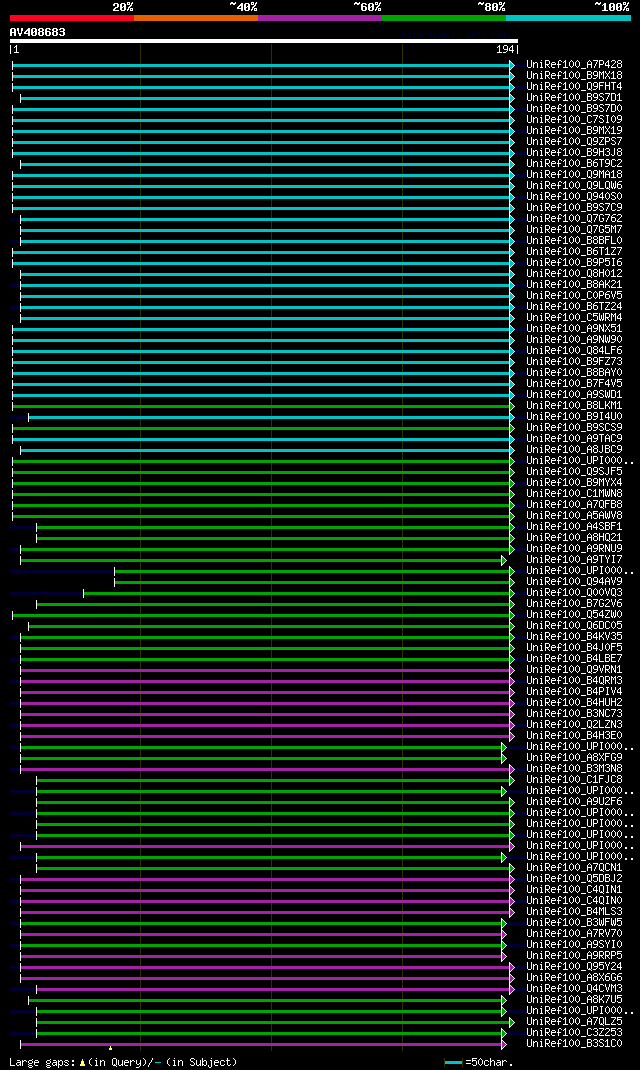
Task: Click the purple ~60% identity legend segment
Action: click(x=320, y=18)
